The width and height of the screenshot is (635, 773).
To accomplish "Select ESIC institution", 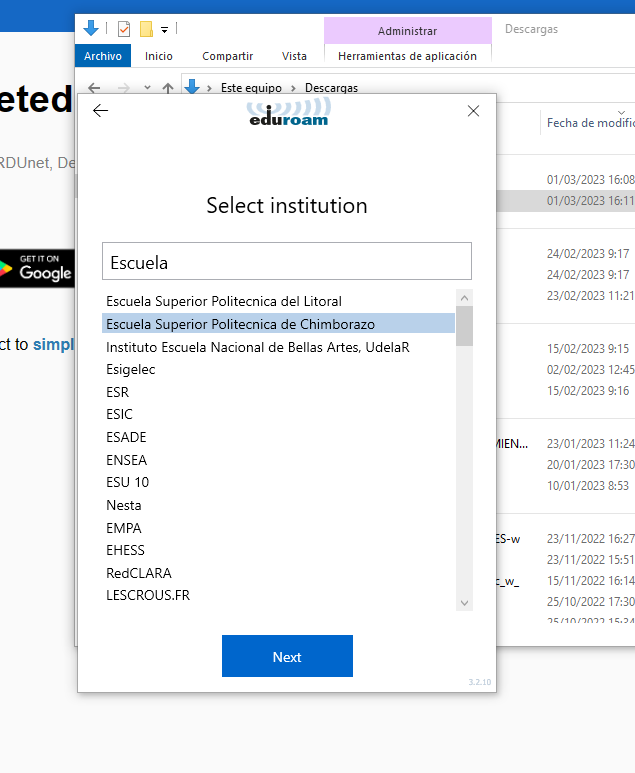I will pyautogui.click(x=279, y=414).
